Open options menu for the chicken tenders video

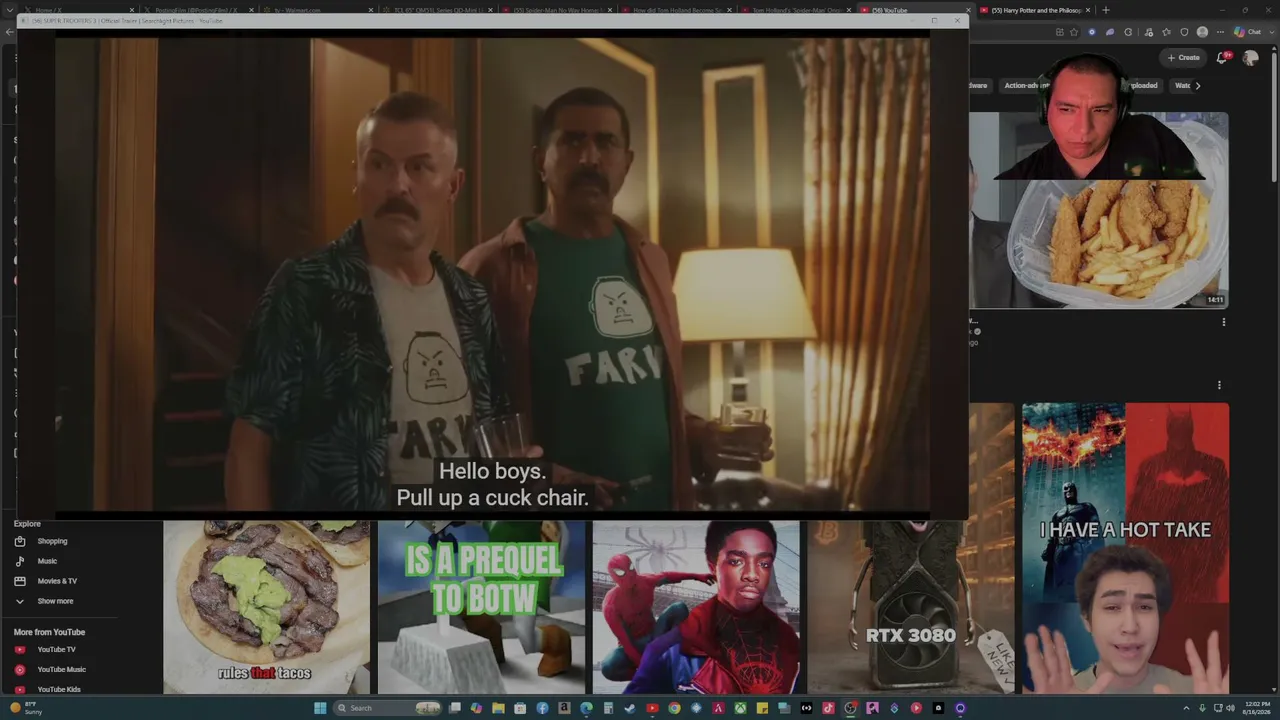point(1224,322)
